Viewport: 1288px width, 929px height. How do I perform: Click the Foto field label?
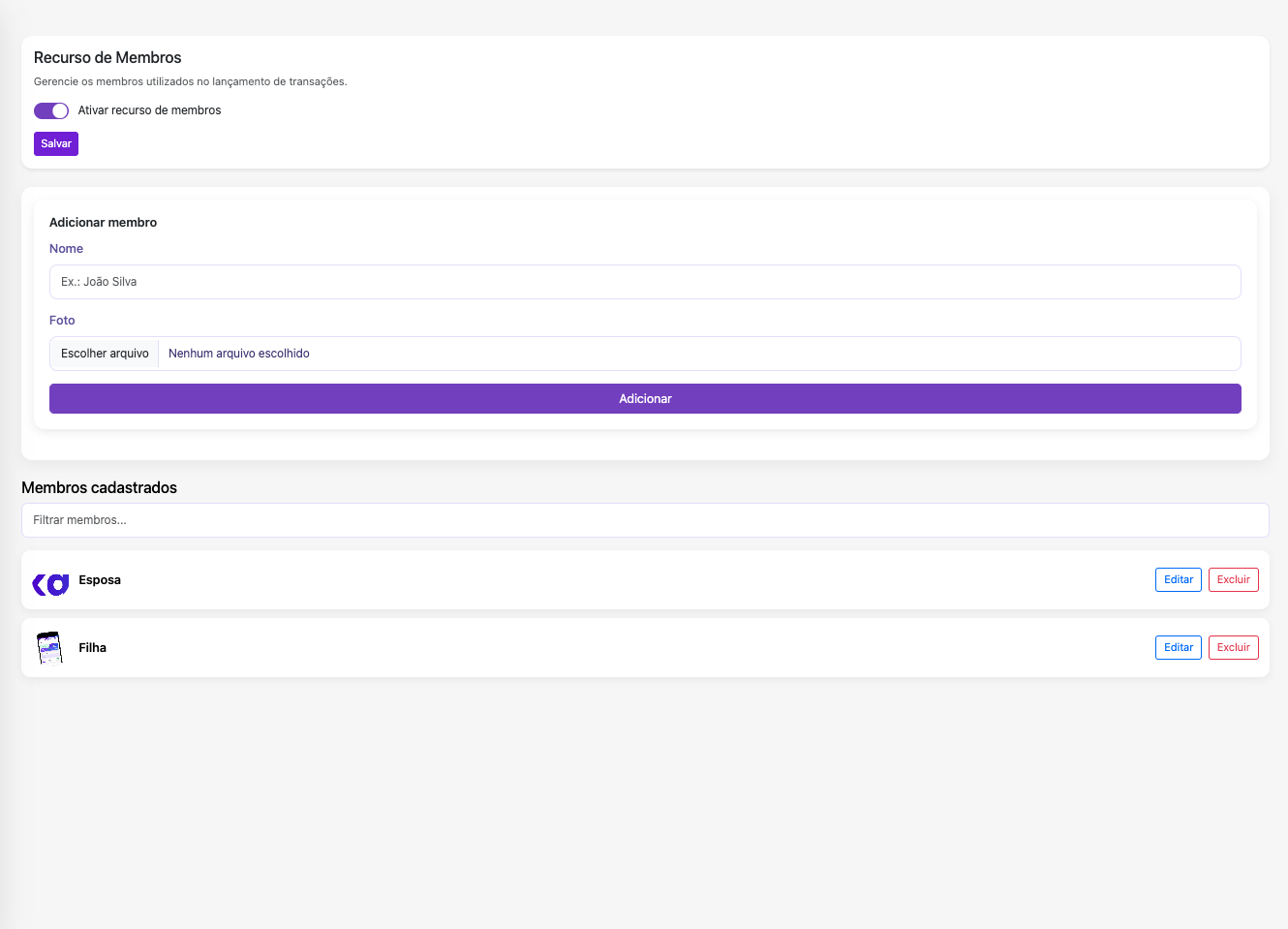pyautogui.click(x=62, y=321)
